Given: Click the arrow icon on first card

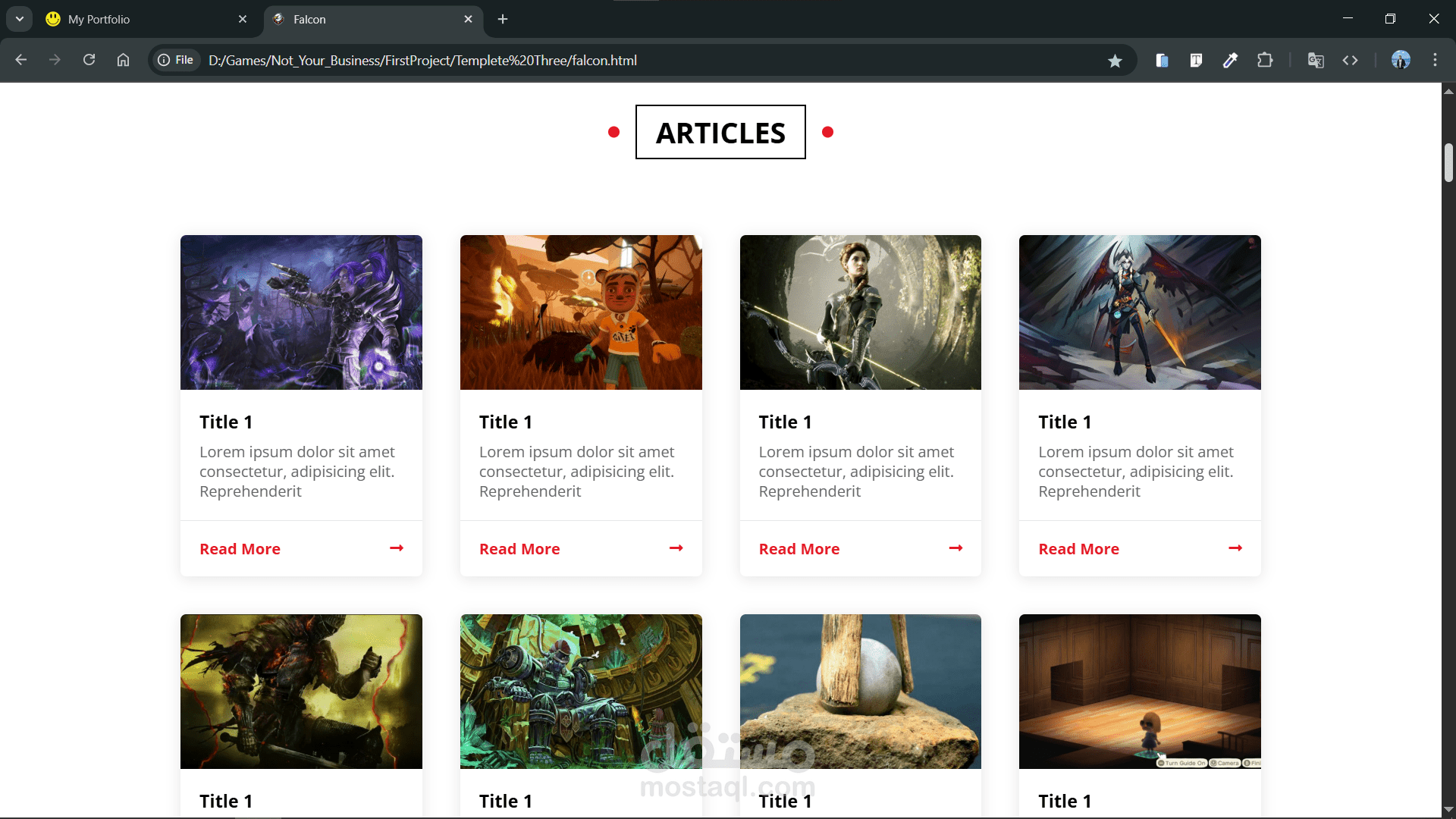Looking at the screenshot, I should point(397,548).
